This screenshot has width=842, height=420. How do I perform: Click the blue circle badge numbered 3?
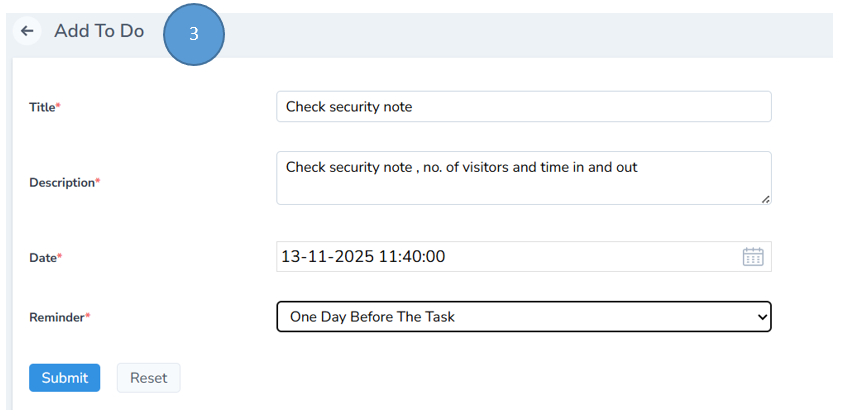coord(194,34)
